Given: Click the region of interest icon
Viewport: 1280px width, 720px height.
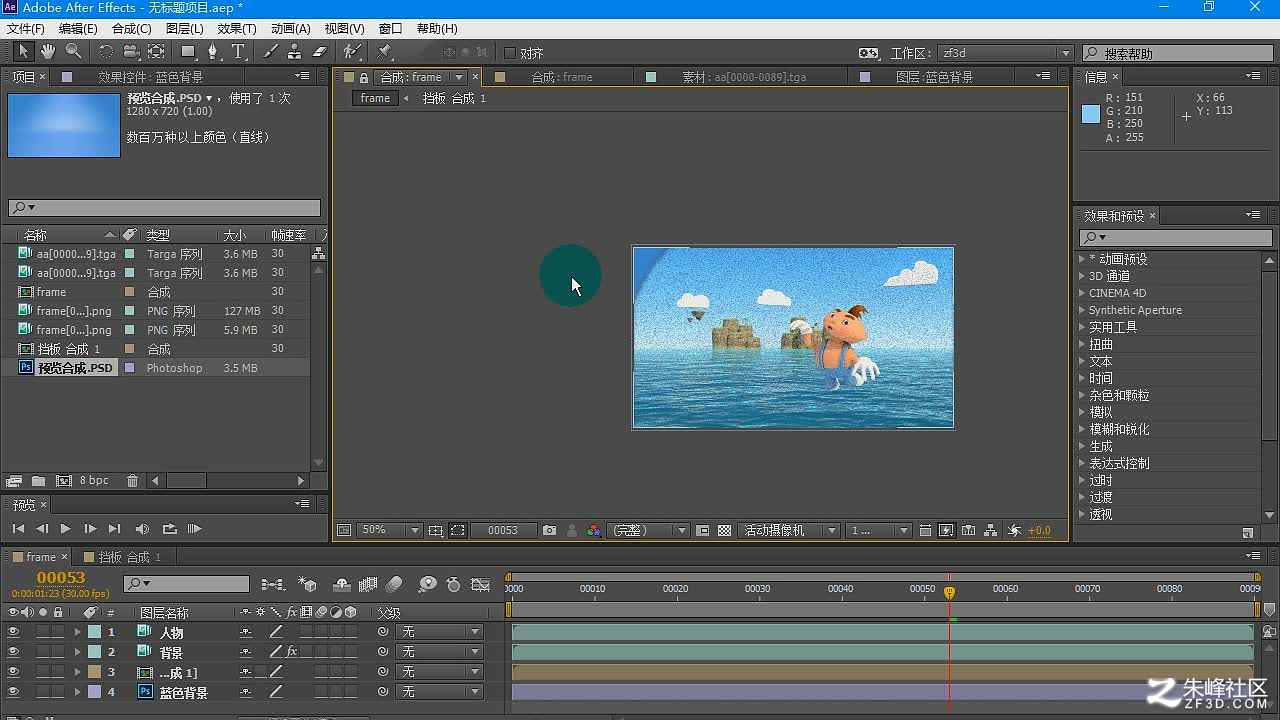Looking at the screenshot, I should click(x=703, y=531).
